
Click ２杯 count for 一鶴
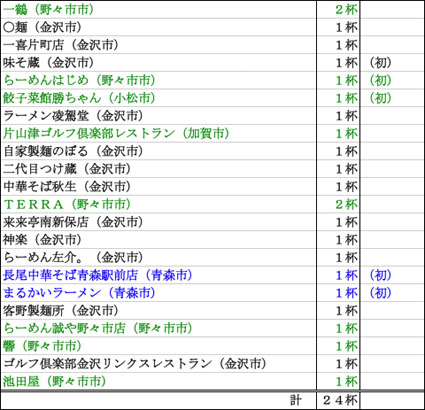click(x=346, y=9)
